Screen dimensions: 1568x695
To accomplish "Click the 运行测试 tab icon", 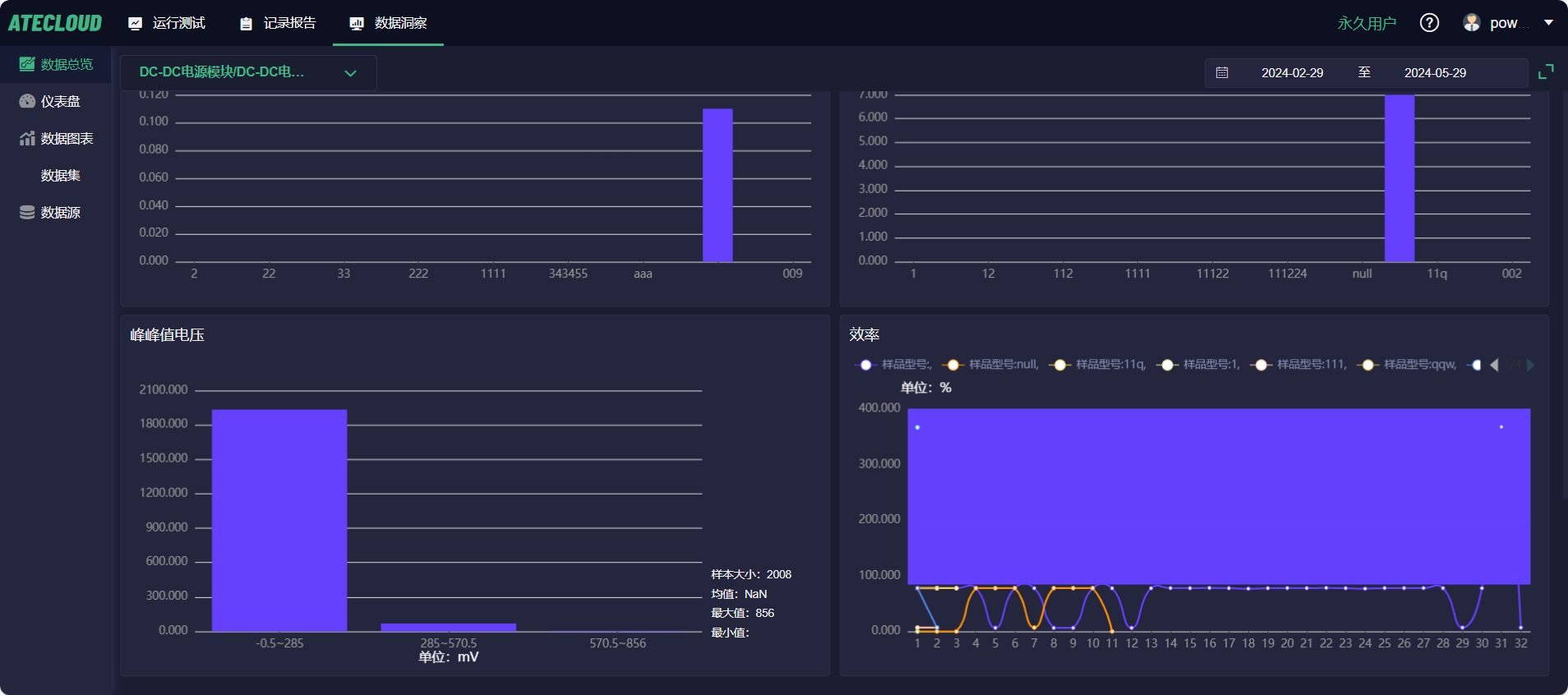I will pyautogui.click(x=136, y=24).
